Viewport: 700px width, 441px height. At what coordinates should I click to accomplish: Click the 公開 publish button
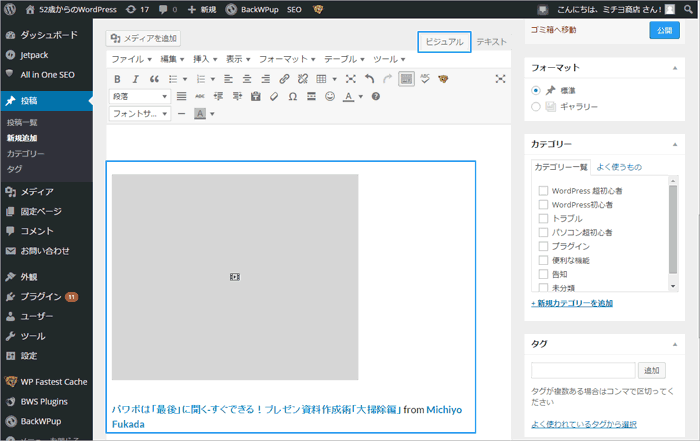click(664, 30)
